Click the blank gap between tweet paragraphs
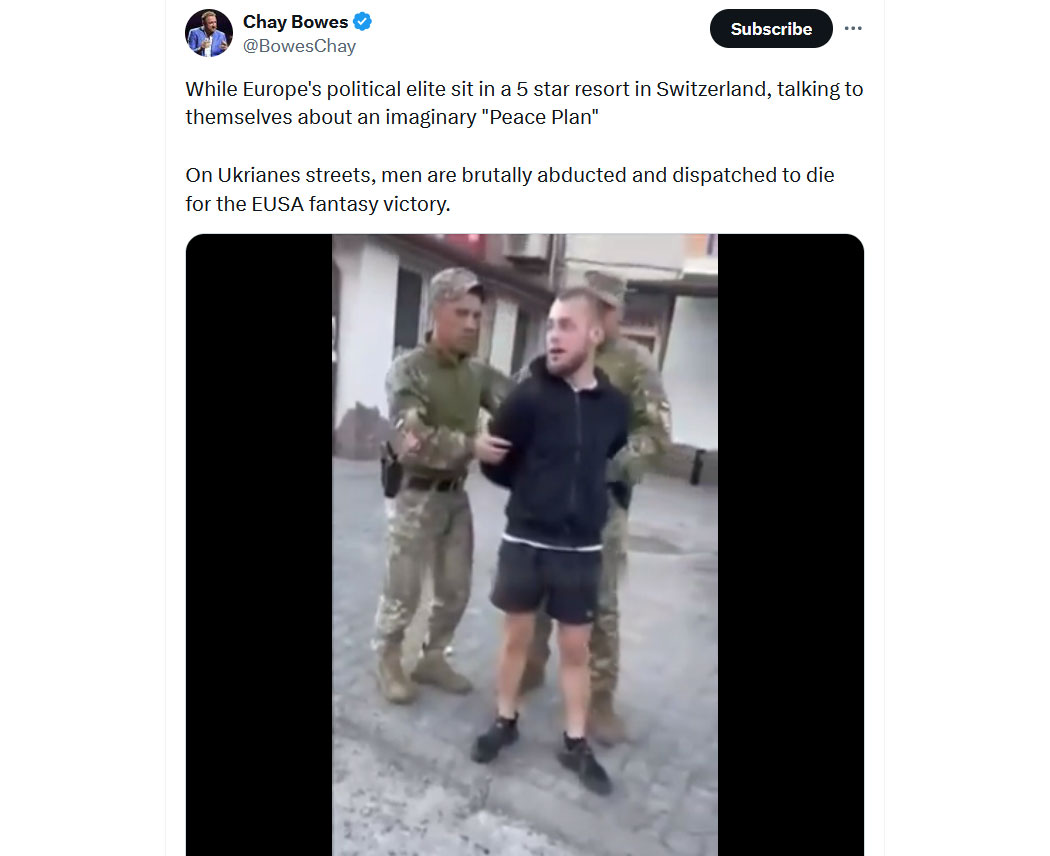The height and width of the screenshot is (856, 1050). click(524, 146)
